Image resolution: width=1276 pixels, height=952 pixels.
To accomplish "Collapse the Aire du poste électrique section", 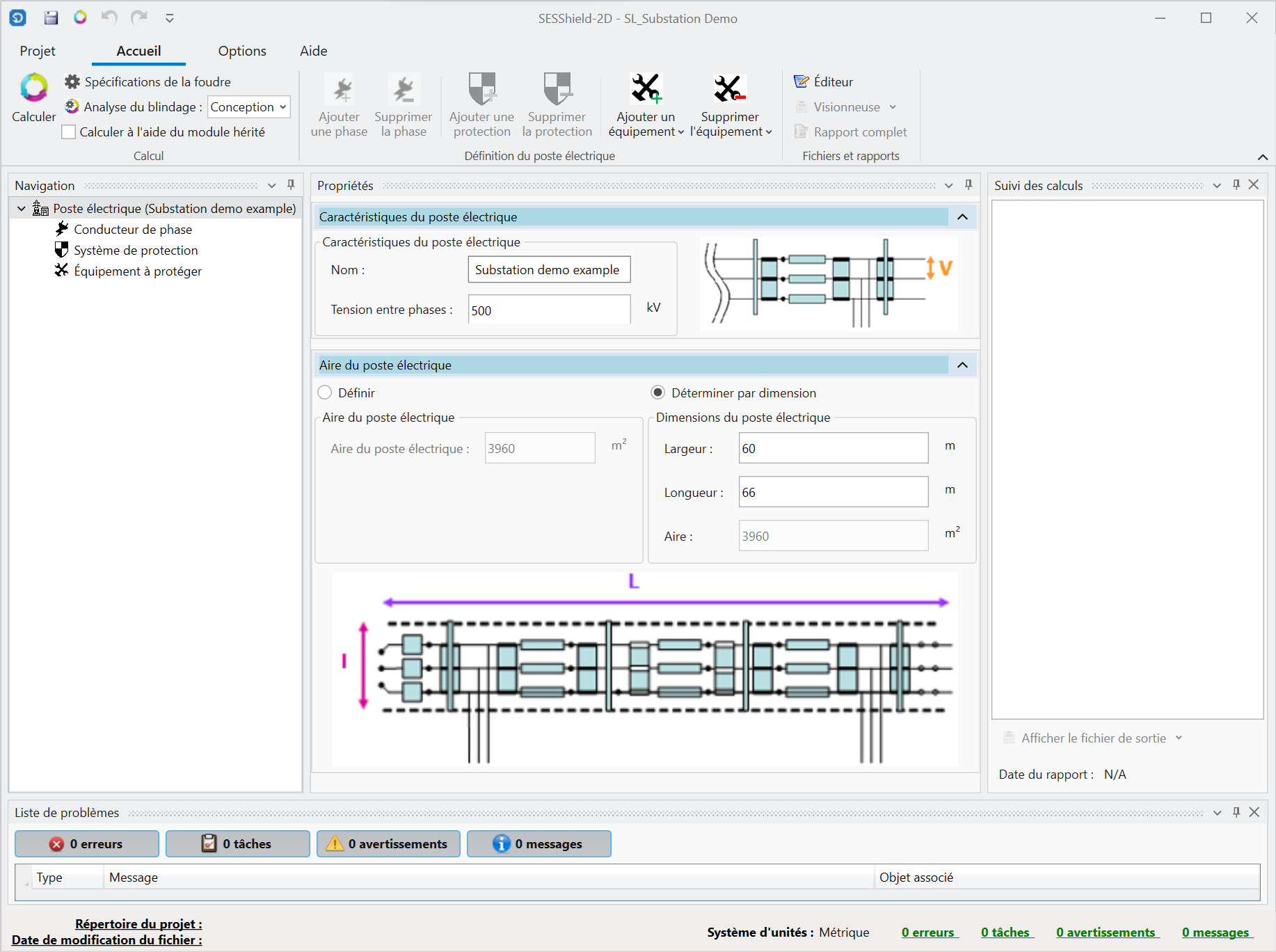I will (962, 365).
